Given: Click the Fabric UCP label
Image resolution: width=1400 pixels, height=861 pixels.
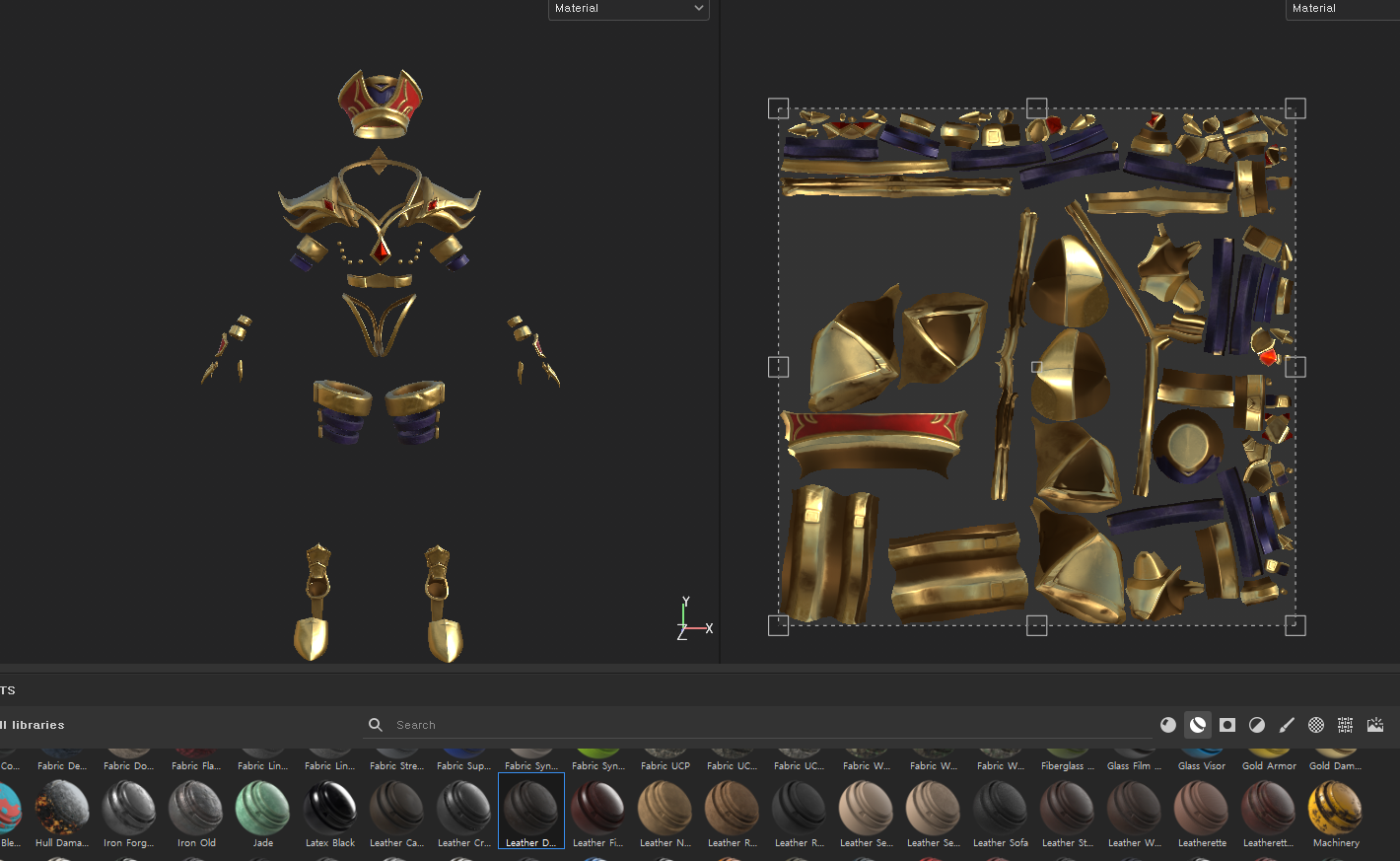Looking at the screenshot, I should point(665,766).
